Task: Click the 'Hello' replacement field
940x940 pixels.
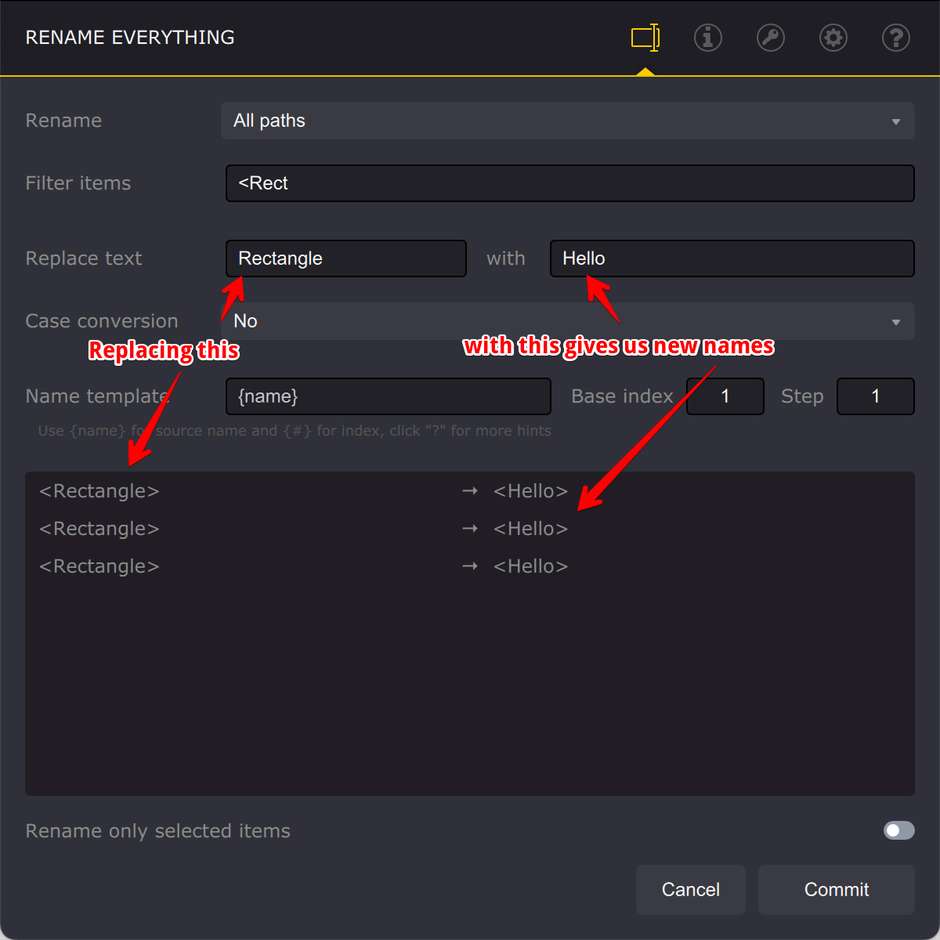Action: (x=732, y=258)
